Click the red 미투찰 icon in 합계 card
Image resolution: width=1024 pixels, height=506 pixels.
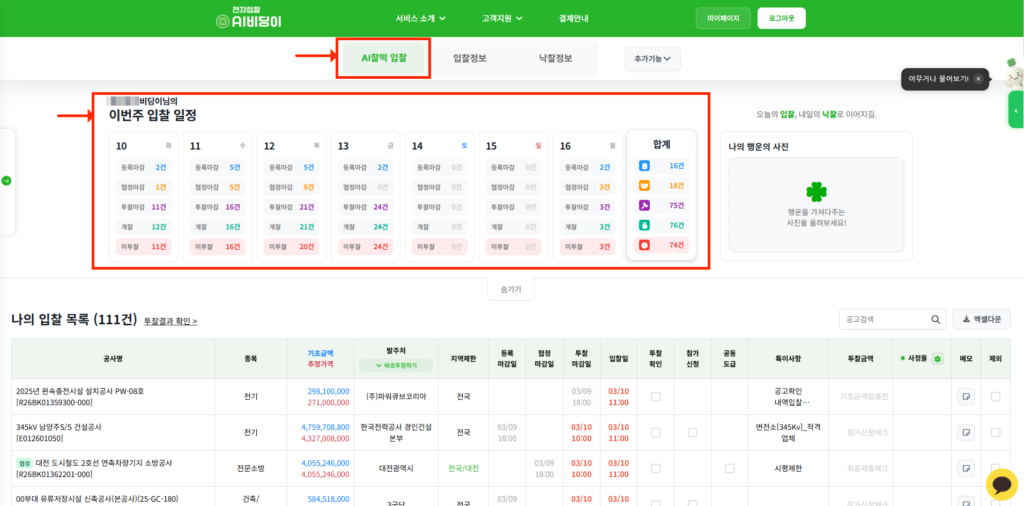[645, 245]
